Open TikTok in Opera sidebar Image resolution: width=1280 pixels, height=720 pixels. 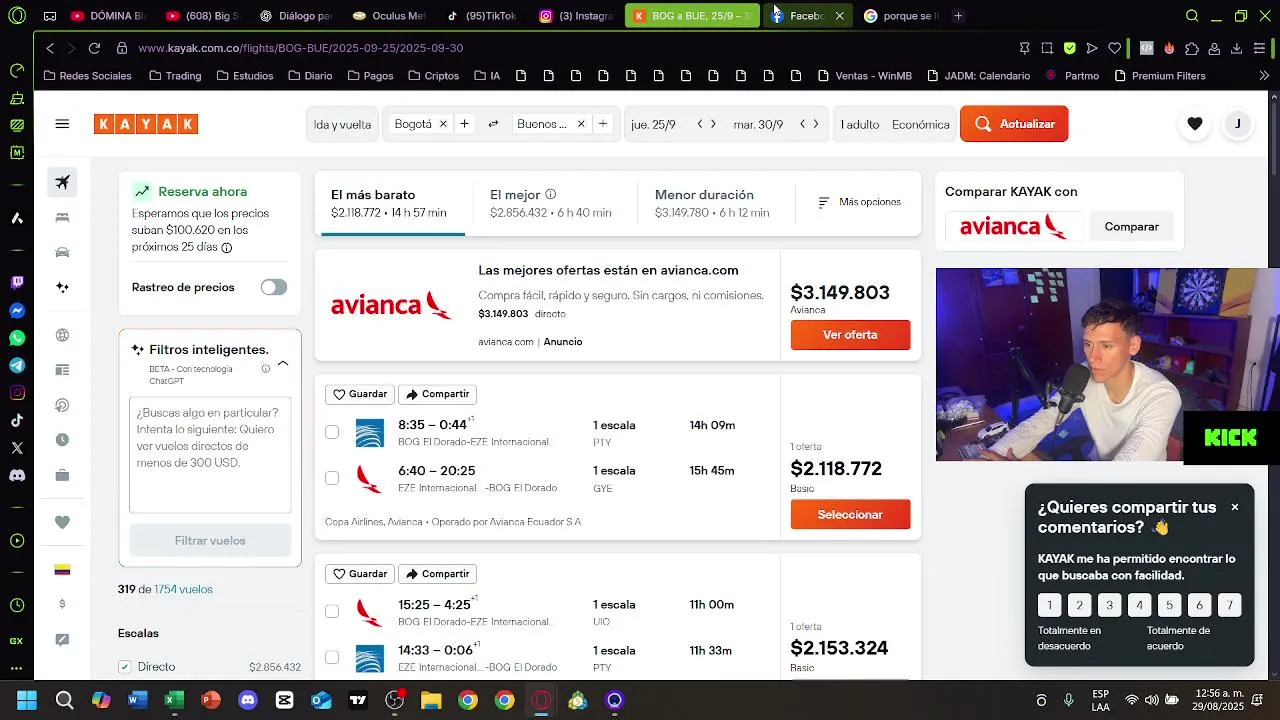pyautogui.click(x=17, y=420)
